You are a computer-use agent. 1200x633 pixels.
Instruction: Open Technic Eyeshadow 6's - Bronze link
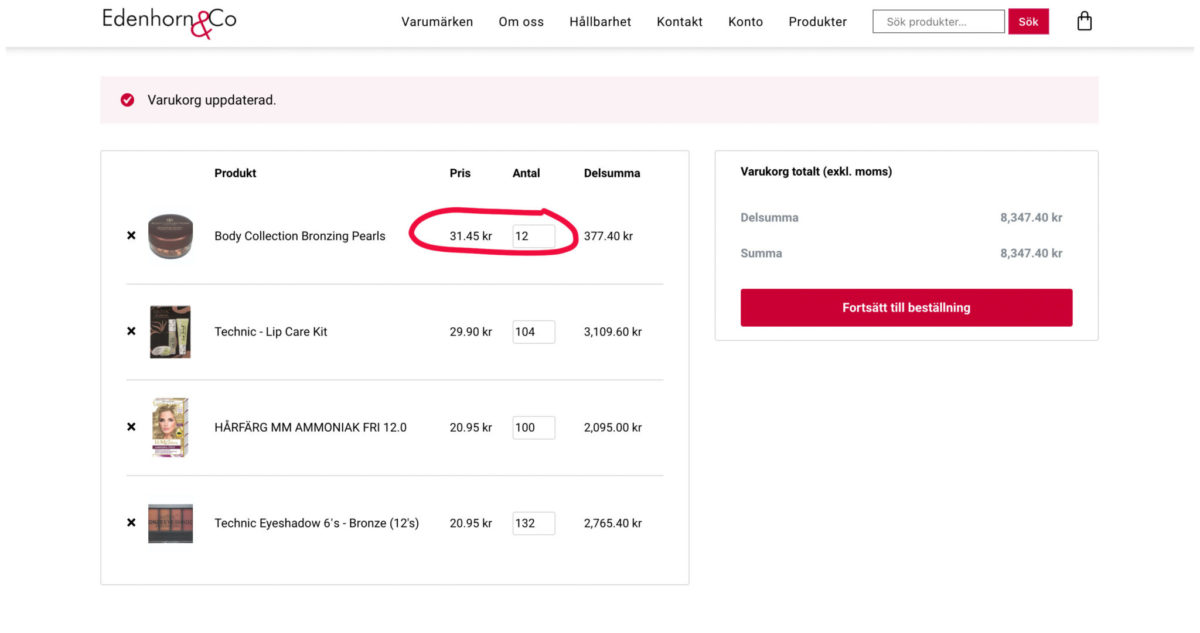click(x=317, y=523)
